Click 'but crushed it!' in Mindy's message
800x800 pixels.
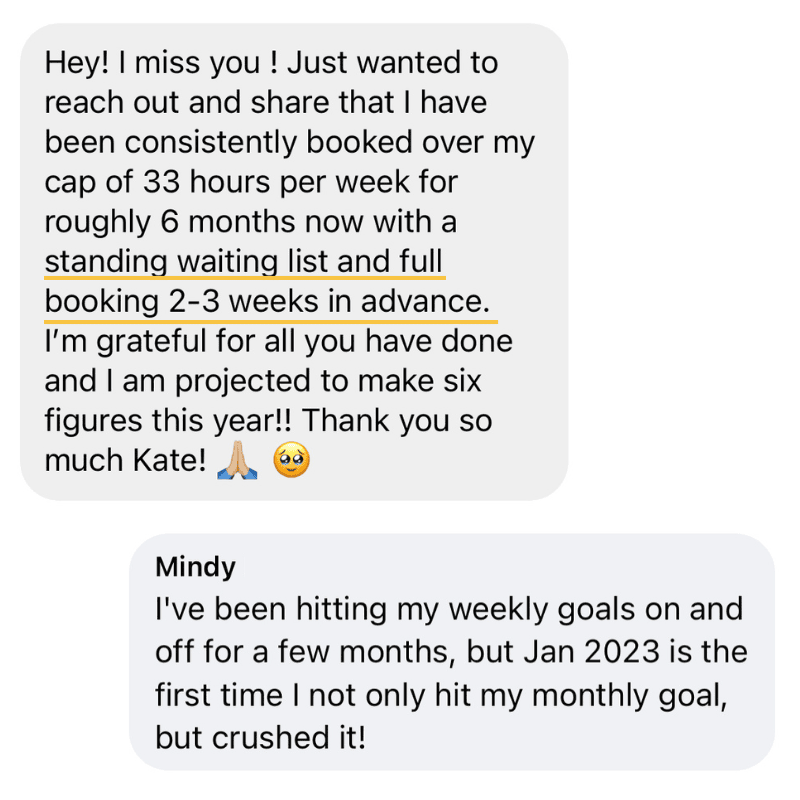(x=261, y=738)
